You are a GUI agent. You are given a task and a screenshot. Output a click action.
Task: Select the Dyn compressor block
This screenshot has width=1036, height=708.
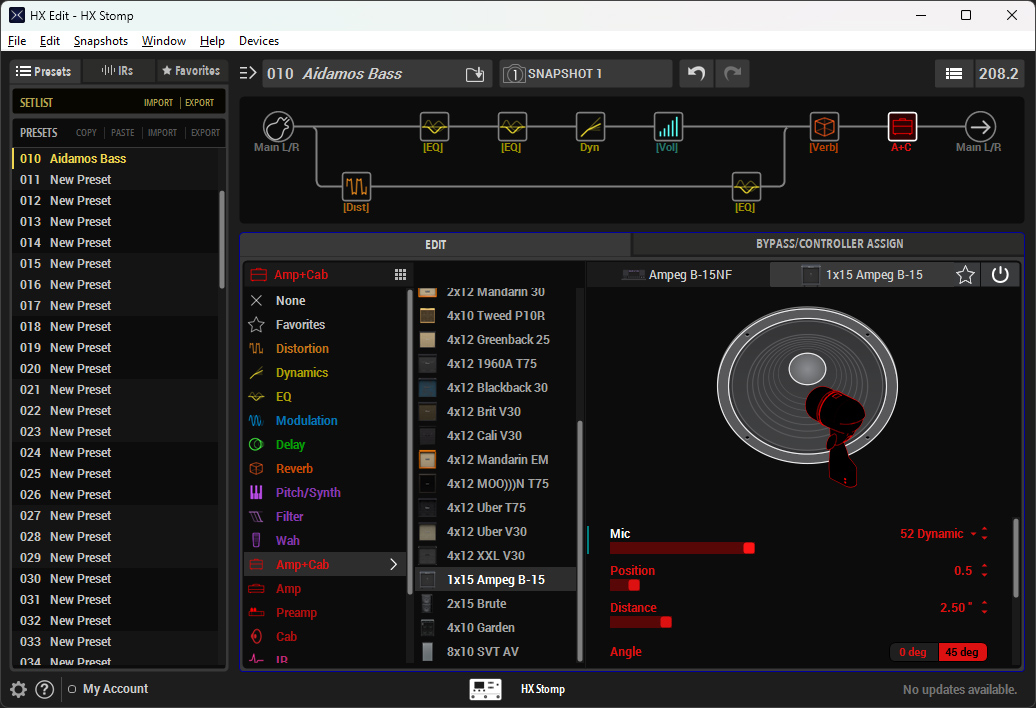click(590, 127)
